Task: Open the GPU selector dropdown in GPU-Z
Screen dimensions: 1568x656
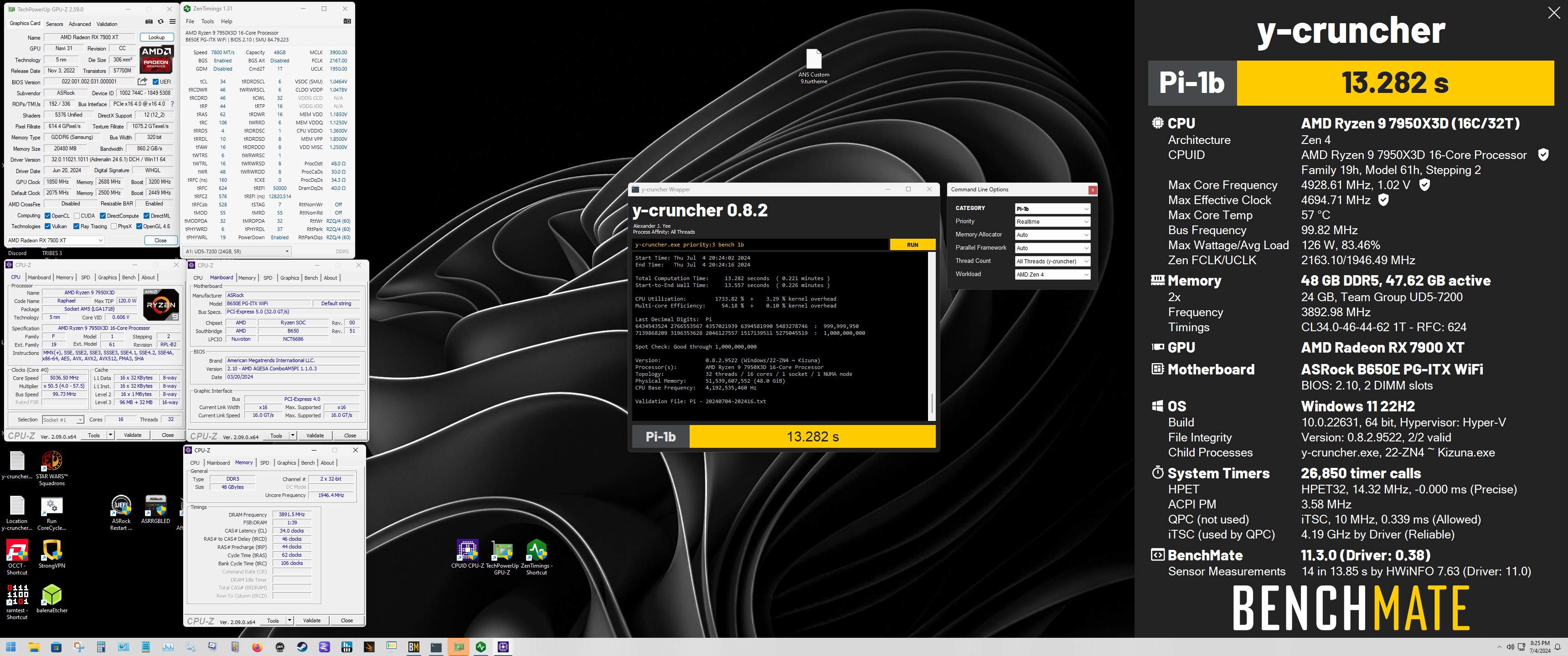Action: pos(56,241)
